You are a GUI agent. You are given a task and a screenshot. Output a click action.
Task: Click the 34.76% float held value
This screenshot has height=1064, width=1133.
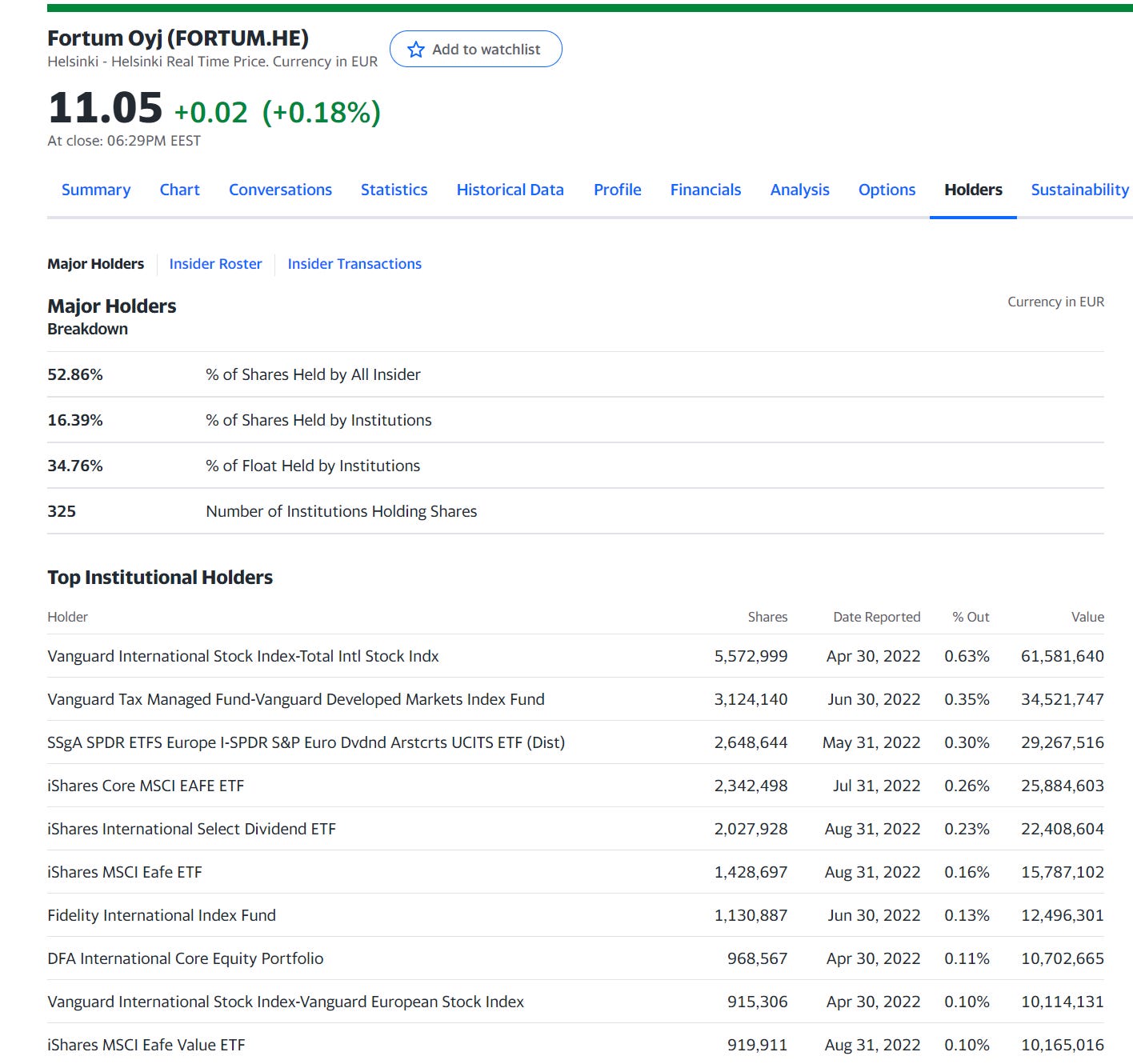pos(75,466)
